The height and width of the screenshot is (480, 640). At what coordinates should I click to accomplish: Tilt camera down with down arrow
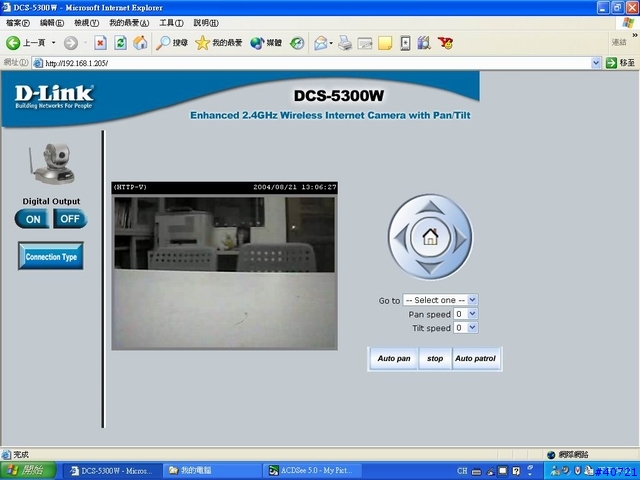(430, 267)
